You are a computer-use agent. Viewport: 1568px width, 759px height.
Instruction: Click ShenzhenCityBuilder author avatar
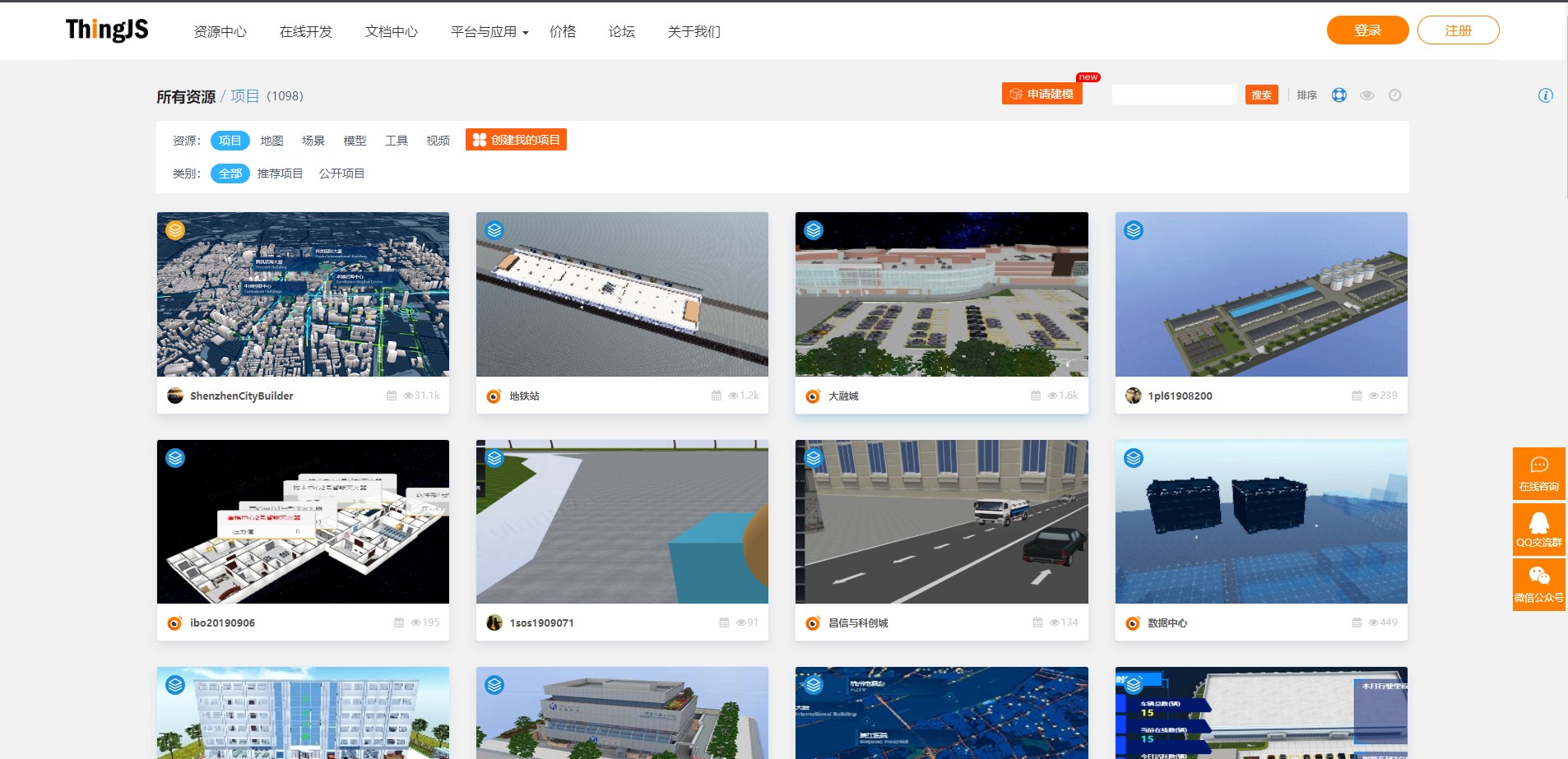(x=175, y=396)
